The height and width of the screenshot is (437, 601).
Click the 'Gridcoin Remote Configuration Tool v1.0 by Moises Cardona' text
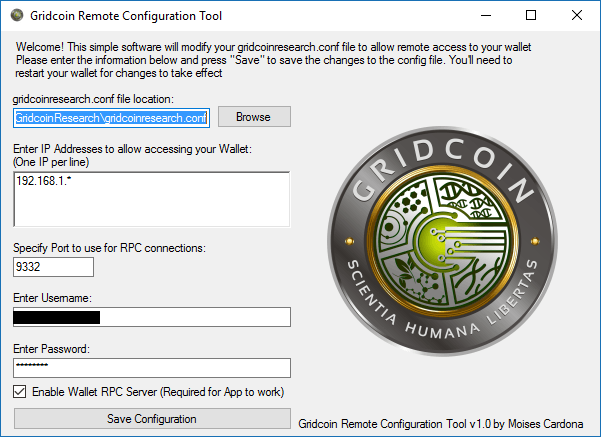coord(441,424)
